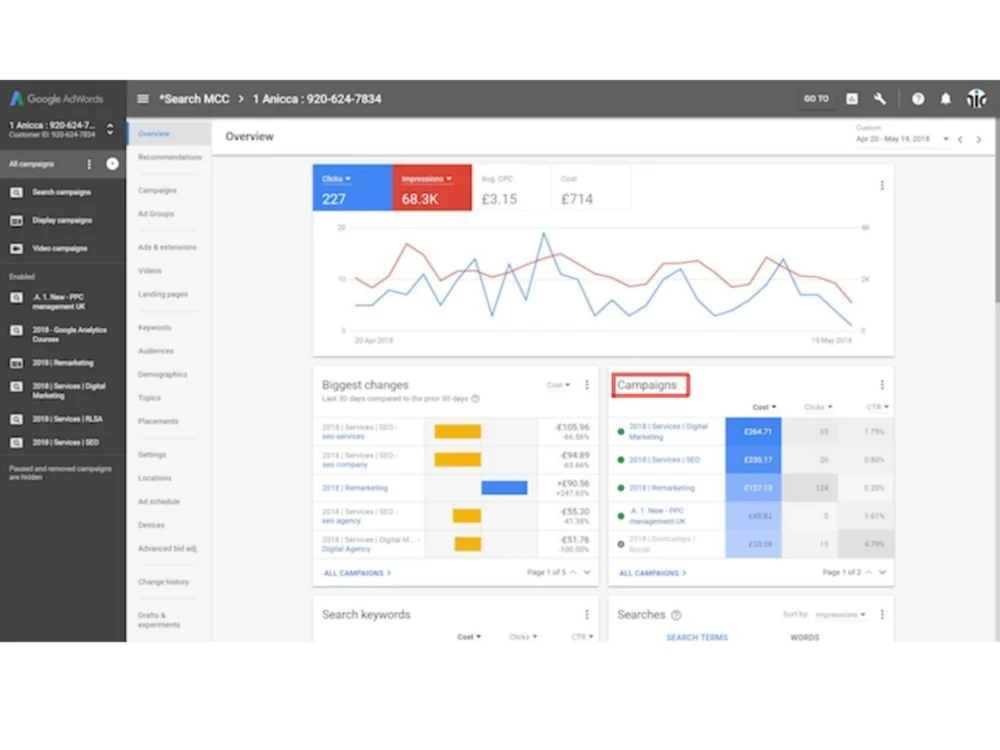Open the hamburger navigation menu
This screenshot has width=1000, height=750.
[x=143, y=99]
